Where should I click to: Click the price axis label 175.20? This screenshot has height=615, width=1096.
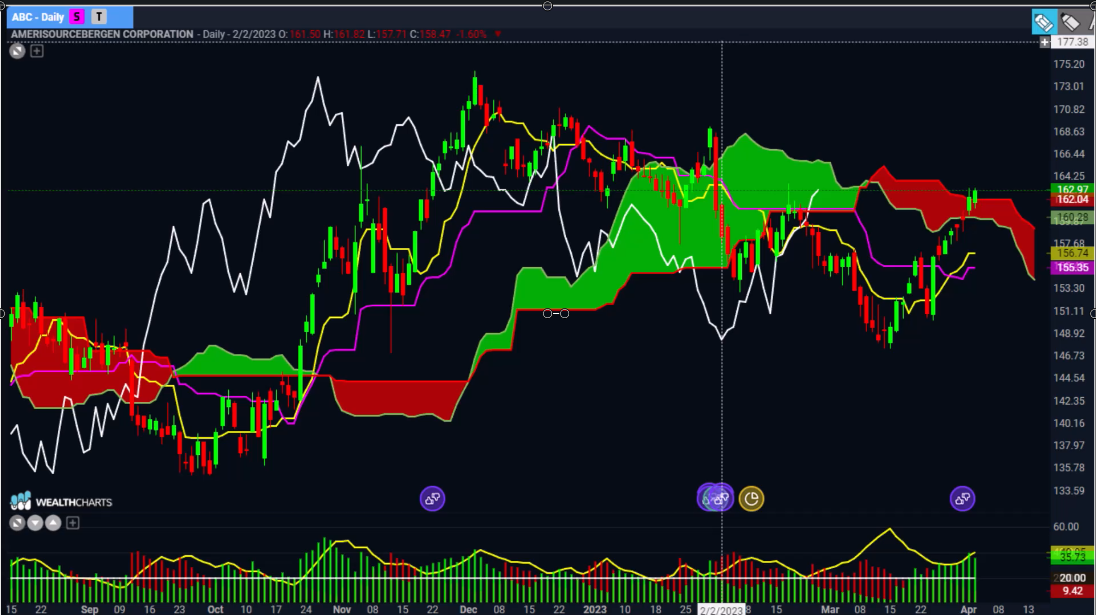pos(1069,64)
